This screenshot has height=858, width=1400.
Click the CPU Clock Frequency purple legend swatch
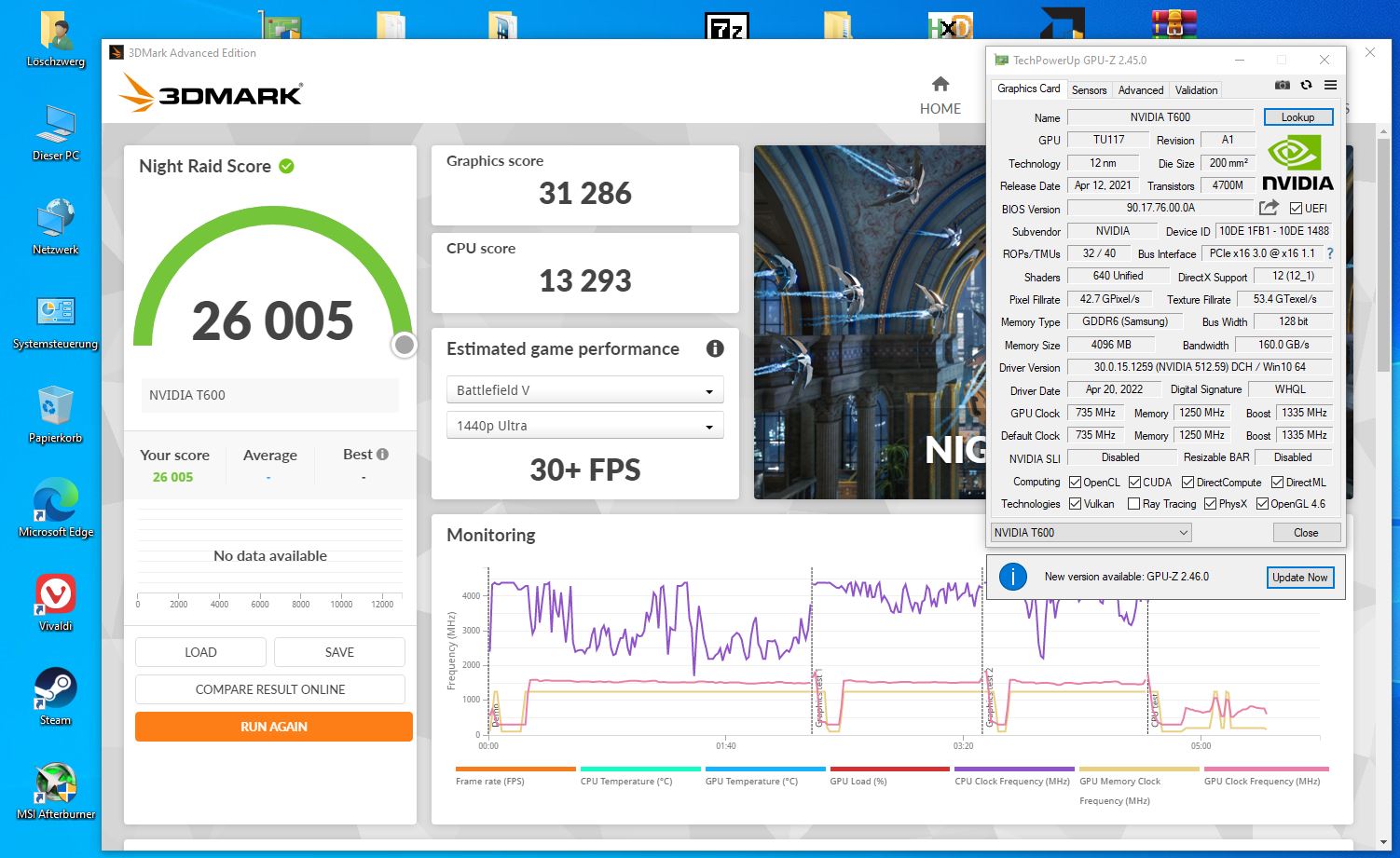(x=1014, y=769)
